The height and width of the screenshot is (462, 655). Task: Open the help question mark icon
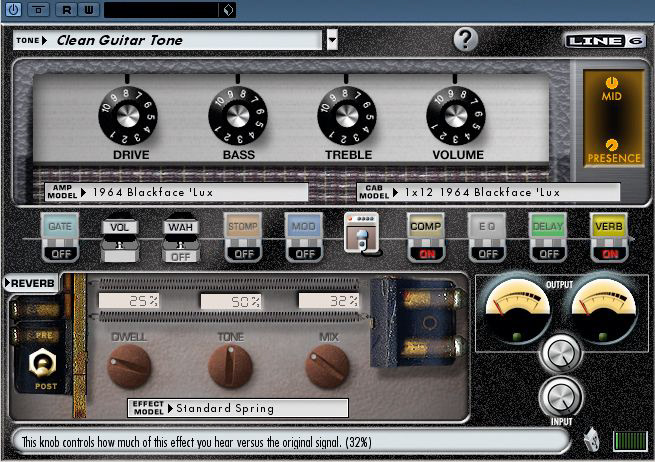pos(465,40)
